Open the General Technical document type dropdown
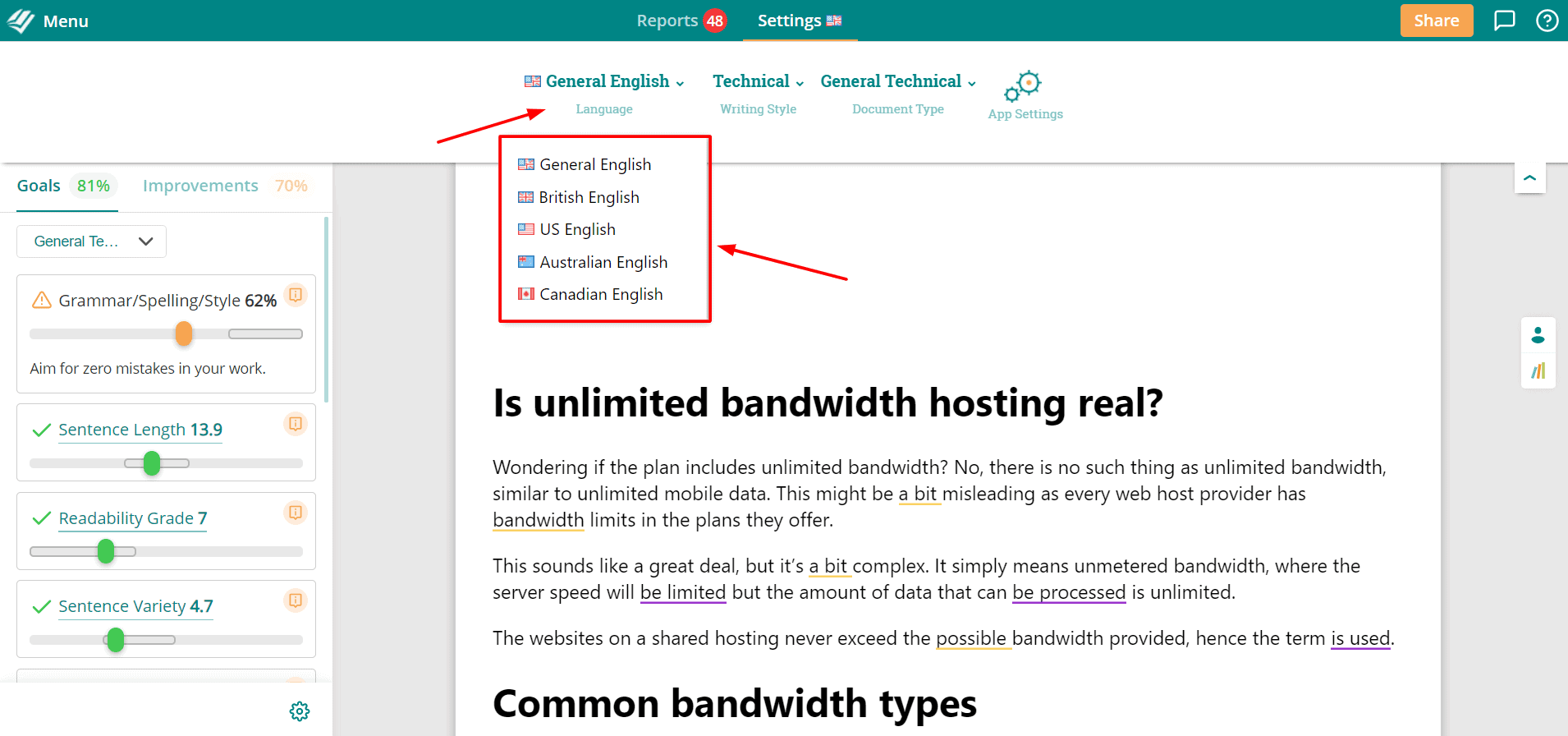The image size is (1568, 736). click(898, 81)
